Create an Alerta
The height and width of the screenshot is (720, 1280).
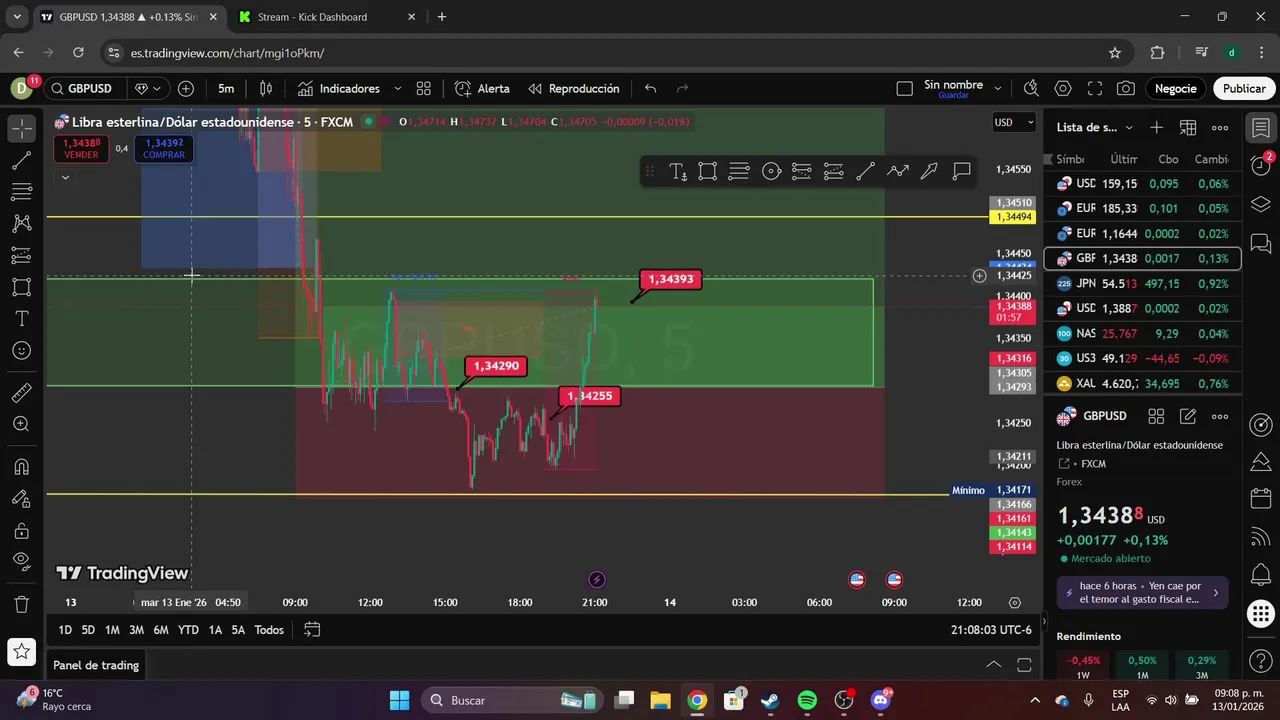[x=482, y=88]
